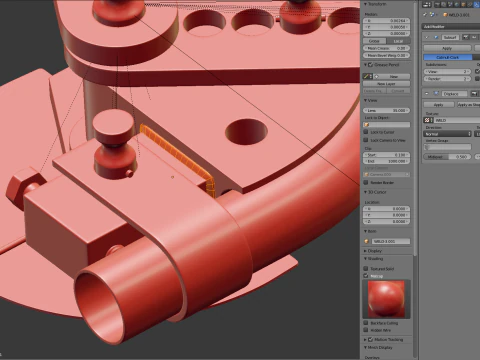Click the plus icon on grease pencil New button
The height and width of the screenshot is (360, 480).
click(x=377, y=76)
